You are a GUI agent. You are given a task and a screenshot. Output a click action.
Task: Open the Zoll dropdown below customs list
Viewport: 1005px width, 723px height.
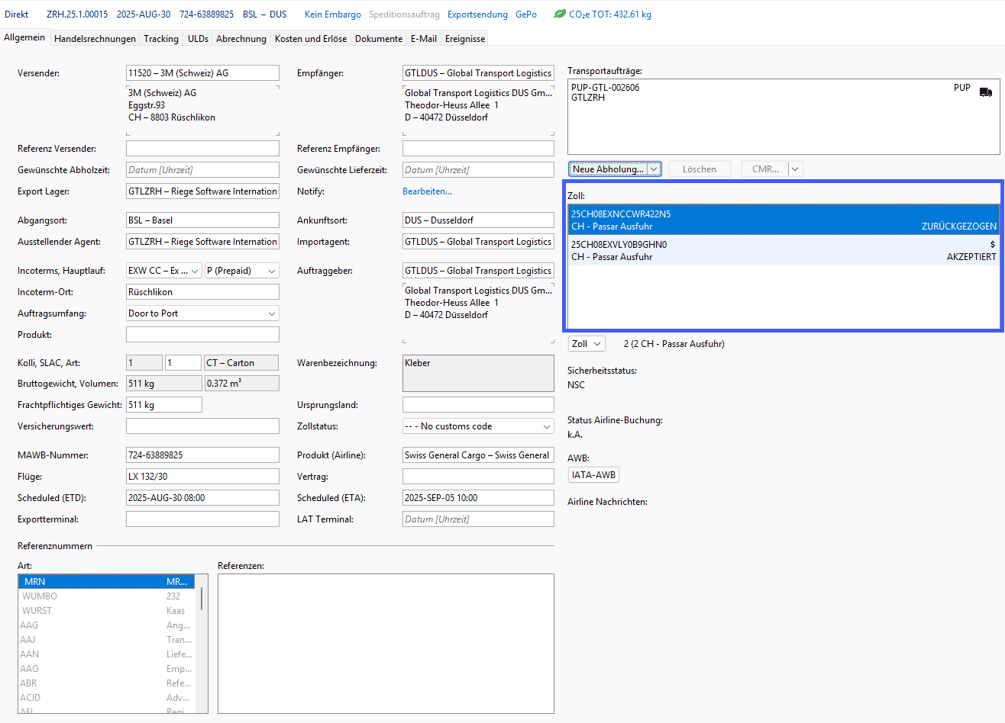[x=597, y=344]
